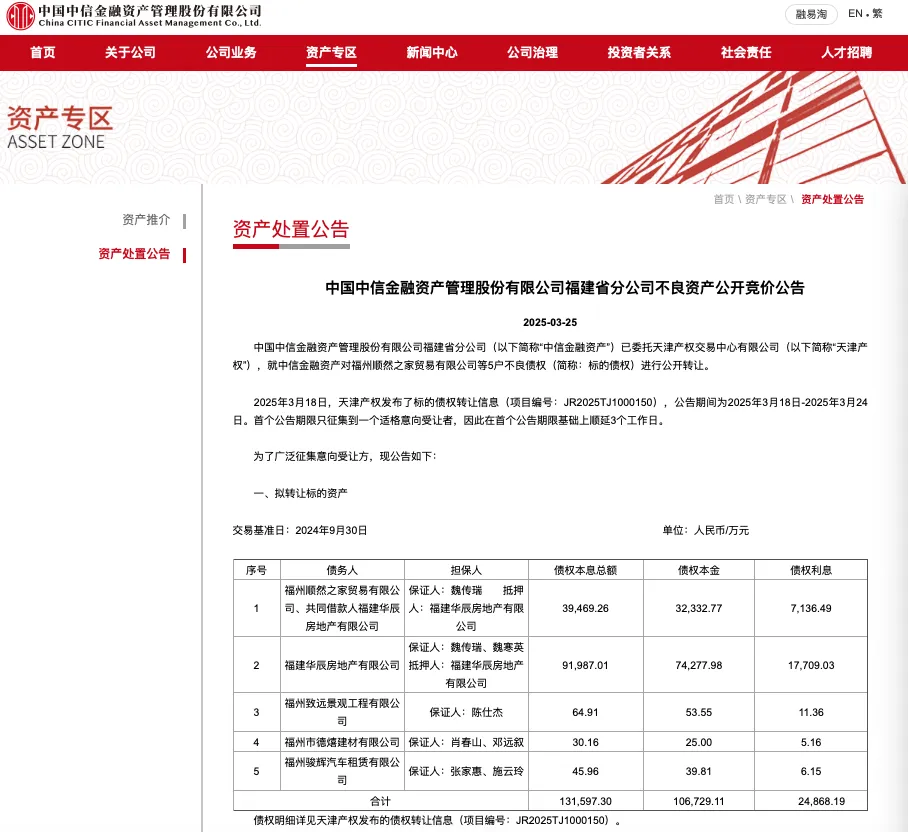Image resolution: width=908 pixels, height=832 pixels.
Task: Select 资产专区 navigation item
Action: [331, 53]
